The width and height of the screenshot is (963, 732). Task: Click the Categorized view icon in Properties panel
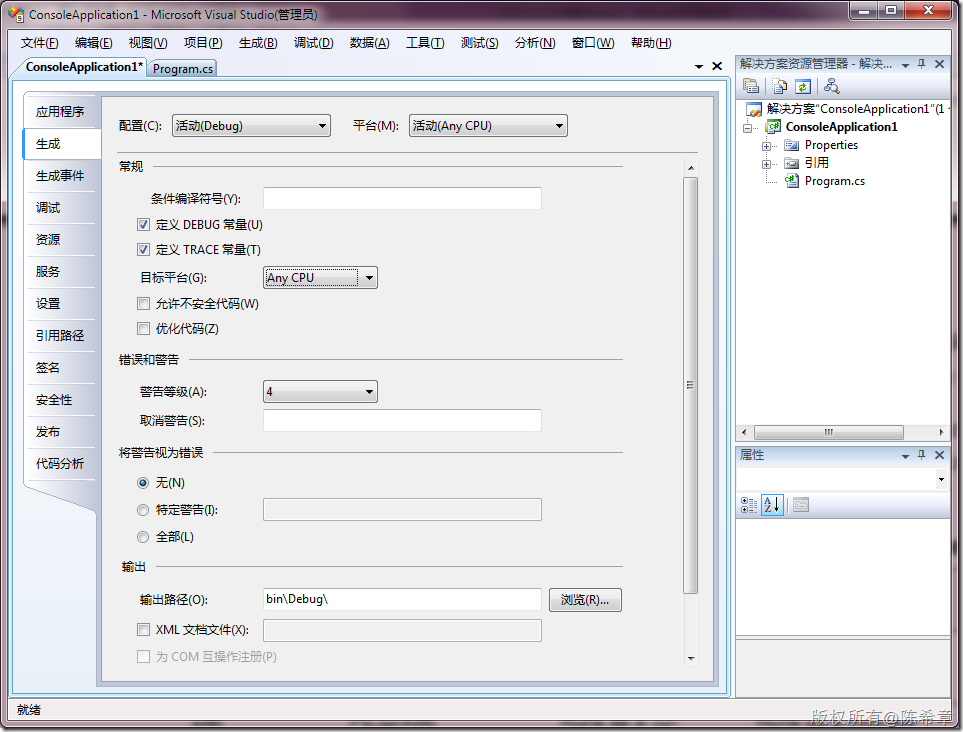coord(749,505)
